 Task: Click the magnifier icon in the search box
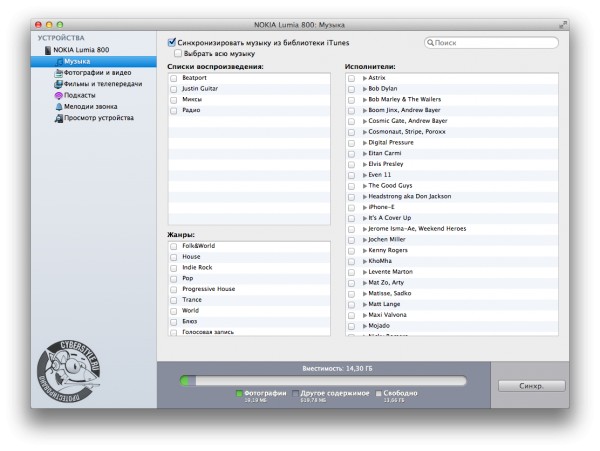(430, 42)
